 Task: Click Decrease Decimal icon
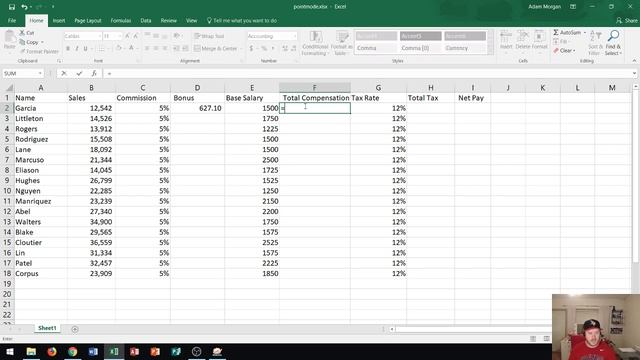pos(294,48)
